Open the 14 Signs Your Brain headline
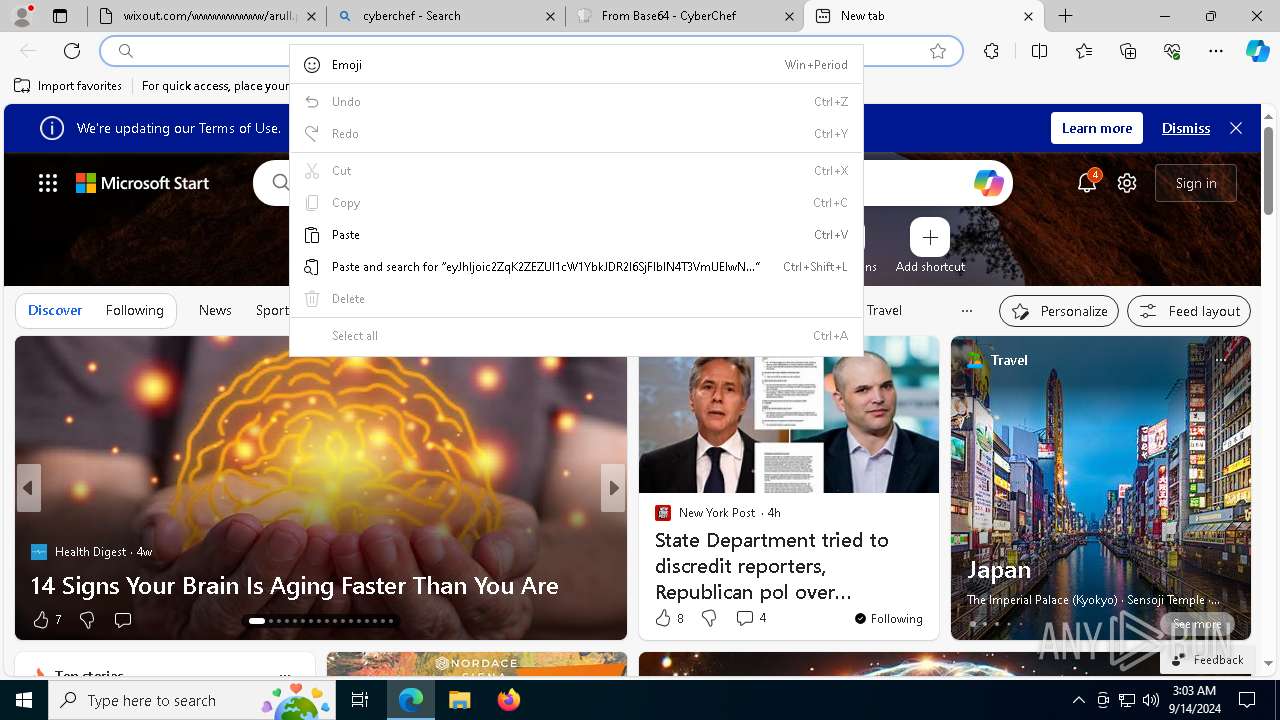The height and width of the screenshot is (720, 1280). 294,585
